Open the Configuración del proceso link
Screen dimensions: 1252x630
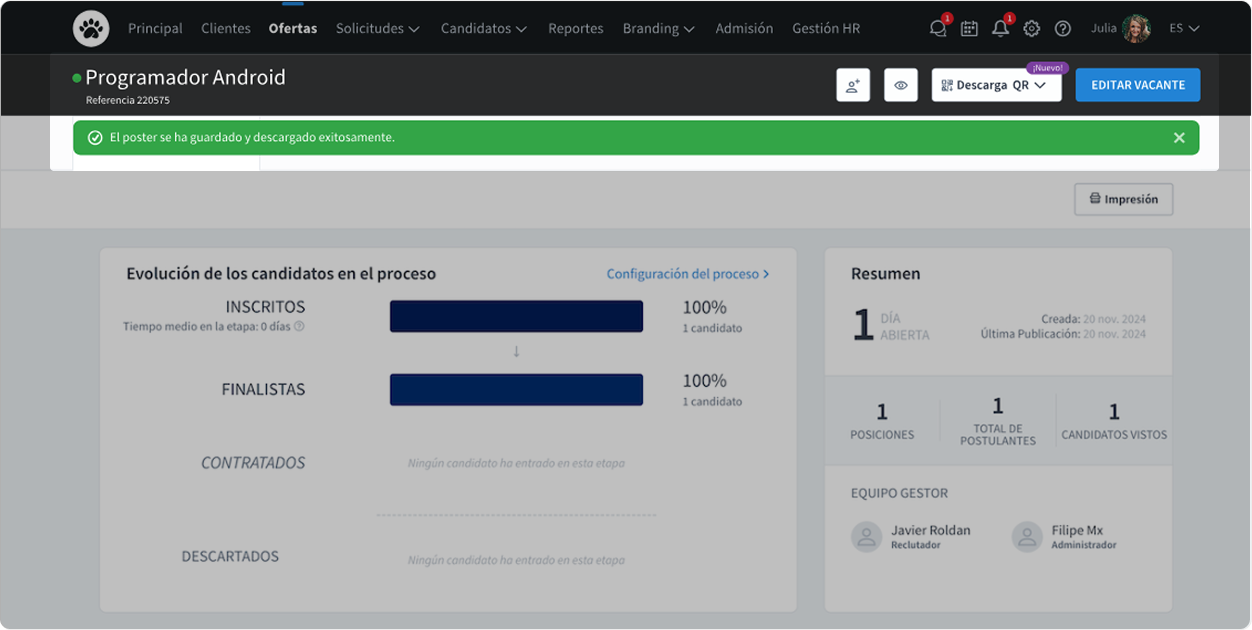(x=688, y=273)
